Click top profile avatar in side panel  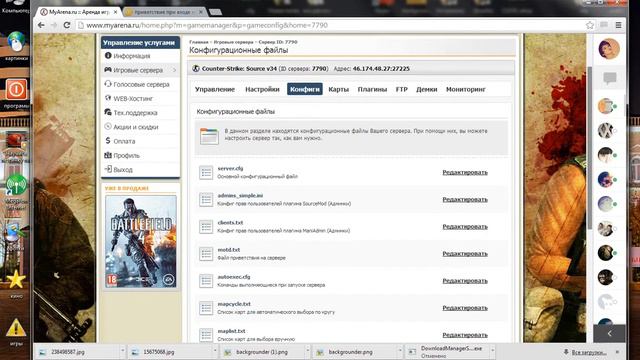click(x=609, y=49)
